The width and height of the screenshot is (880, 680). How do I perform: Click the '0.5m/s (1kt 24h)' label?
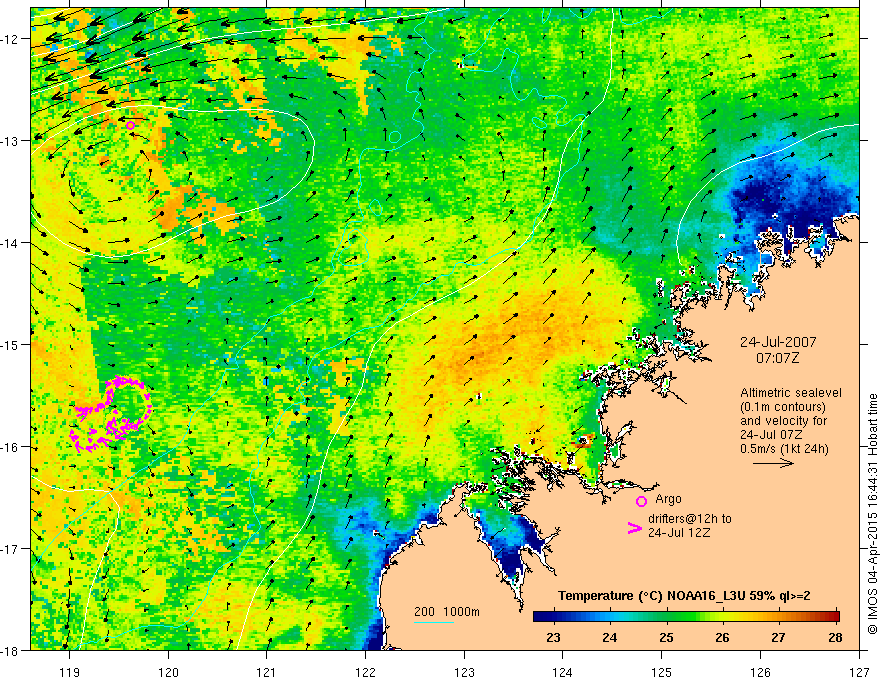pos(785,448)
